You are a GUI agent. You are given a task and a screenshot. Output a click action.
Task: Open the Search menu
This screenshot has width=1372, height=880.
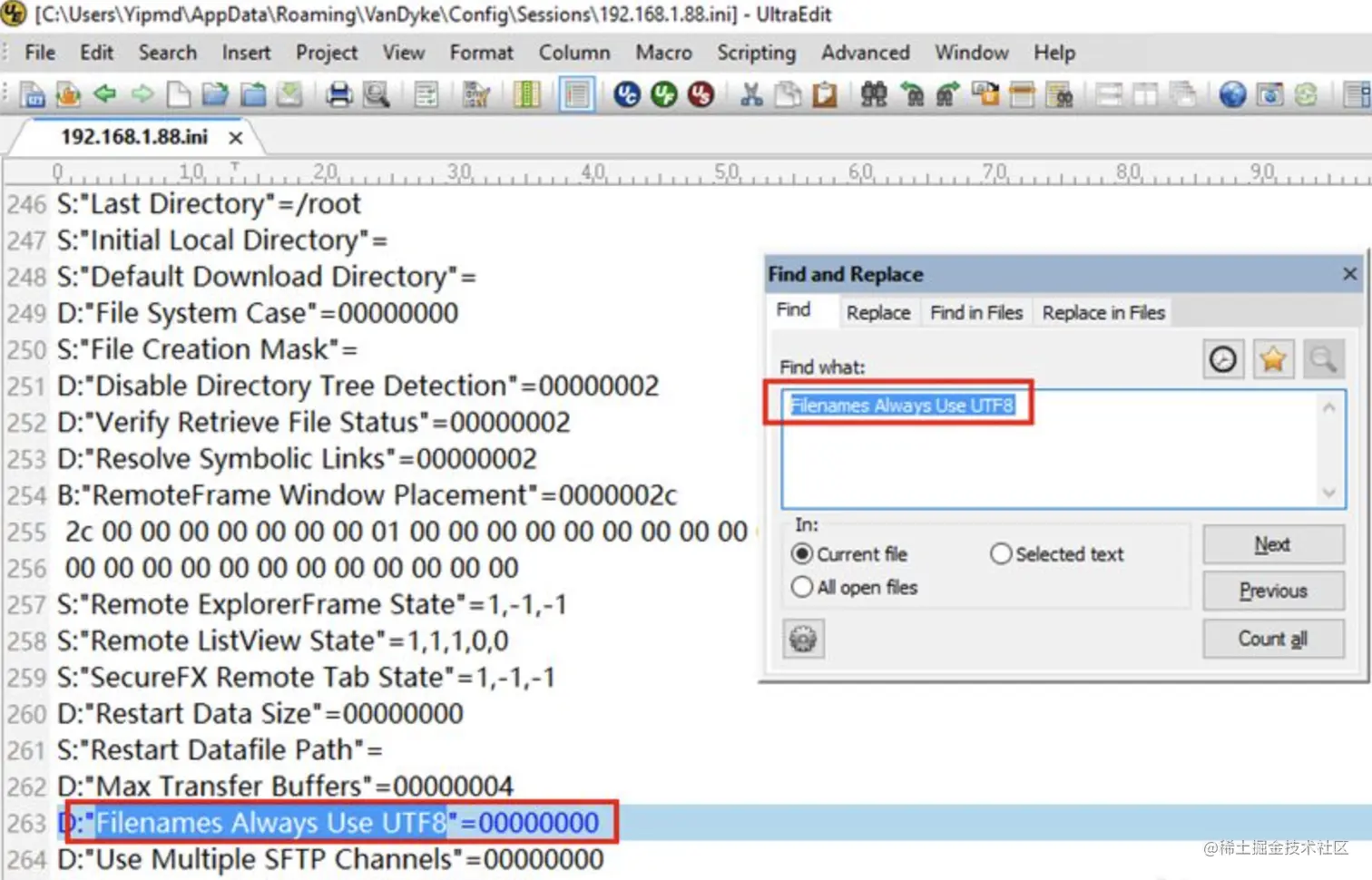[168, 53]
